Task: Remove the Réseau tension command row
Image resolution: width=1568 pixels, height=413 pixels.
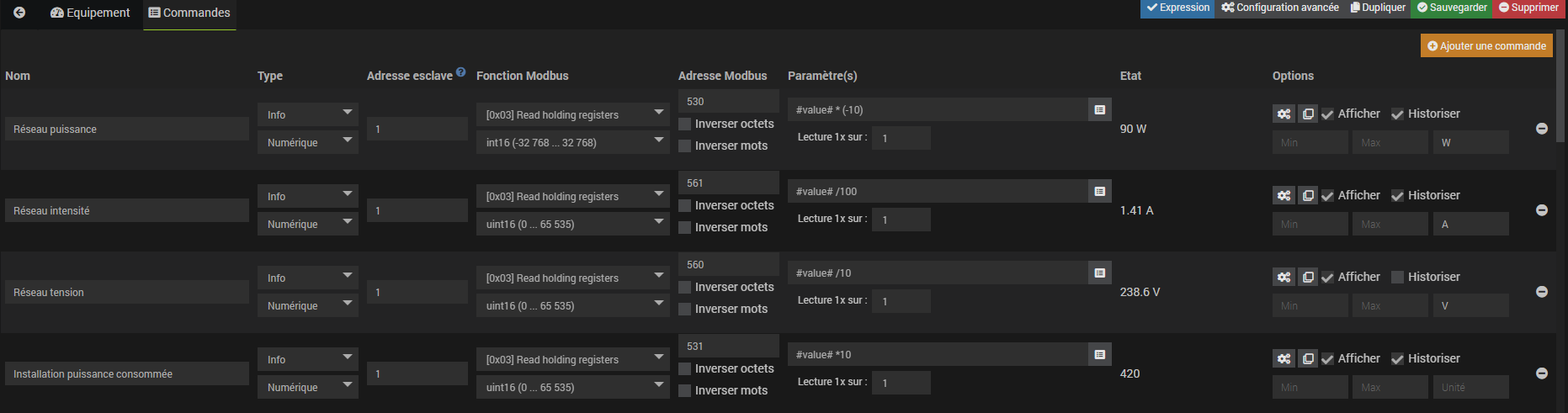Action: pyautogui.click(x=1542, y=292)
